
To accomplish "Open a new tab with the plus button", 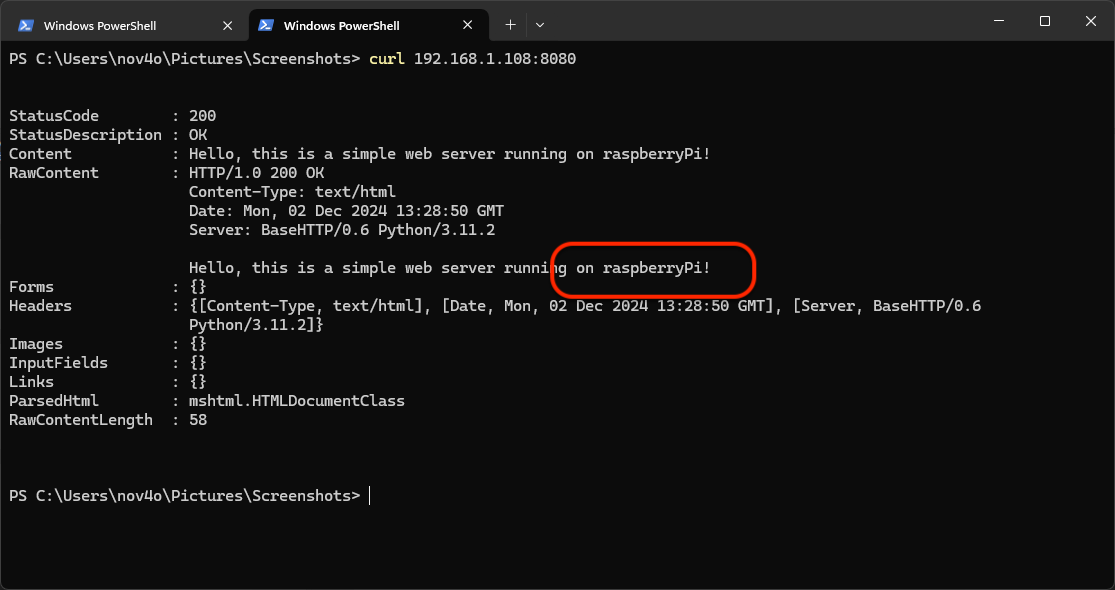I will click(510, 24).
